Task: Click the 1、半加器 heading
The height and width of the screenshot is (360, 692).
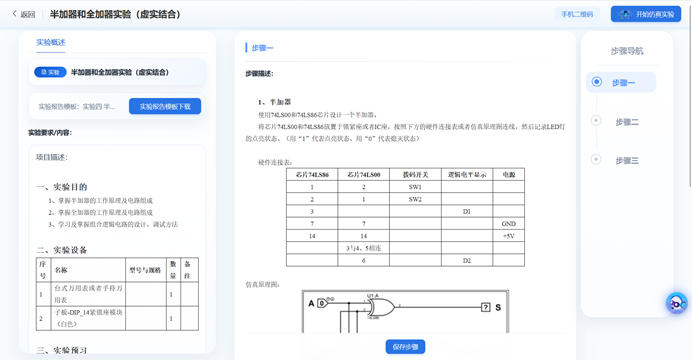Action: (x=275, y=102)
